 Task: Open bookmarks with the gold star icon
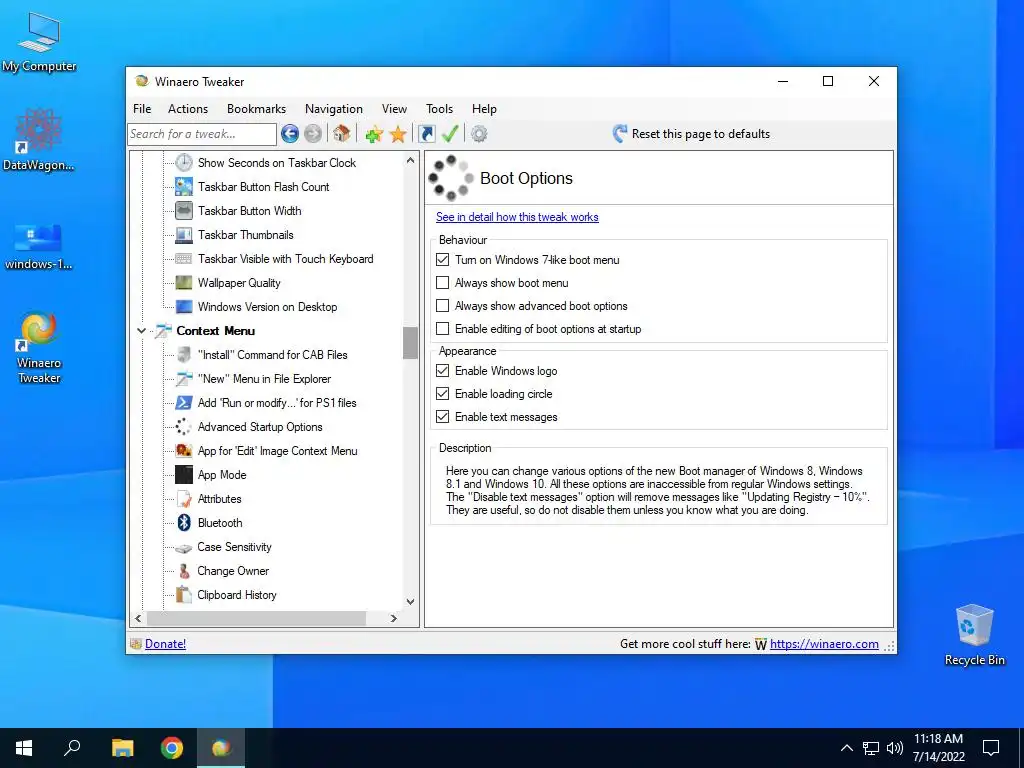point(398,135)
